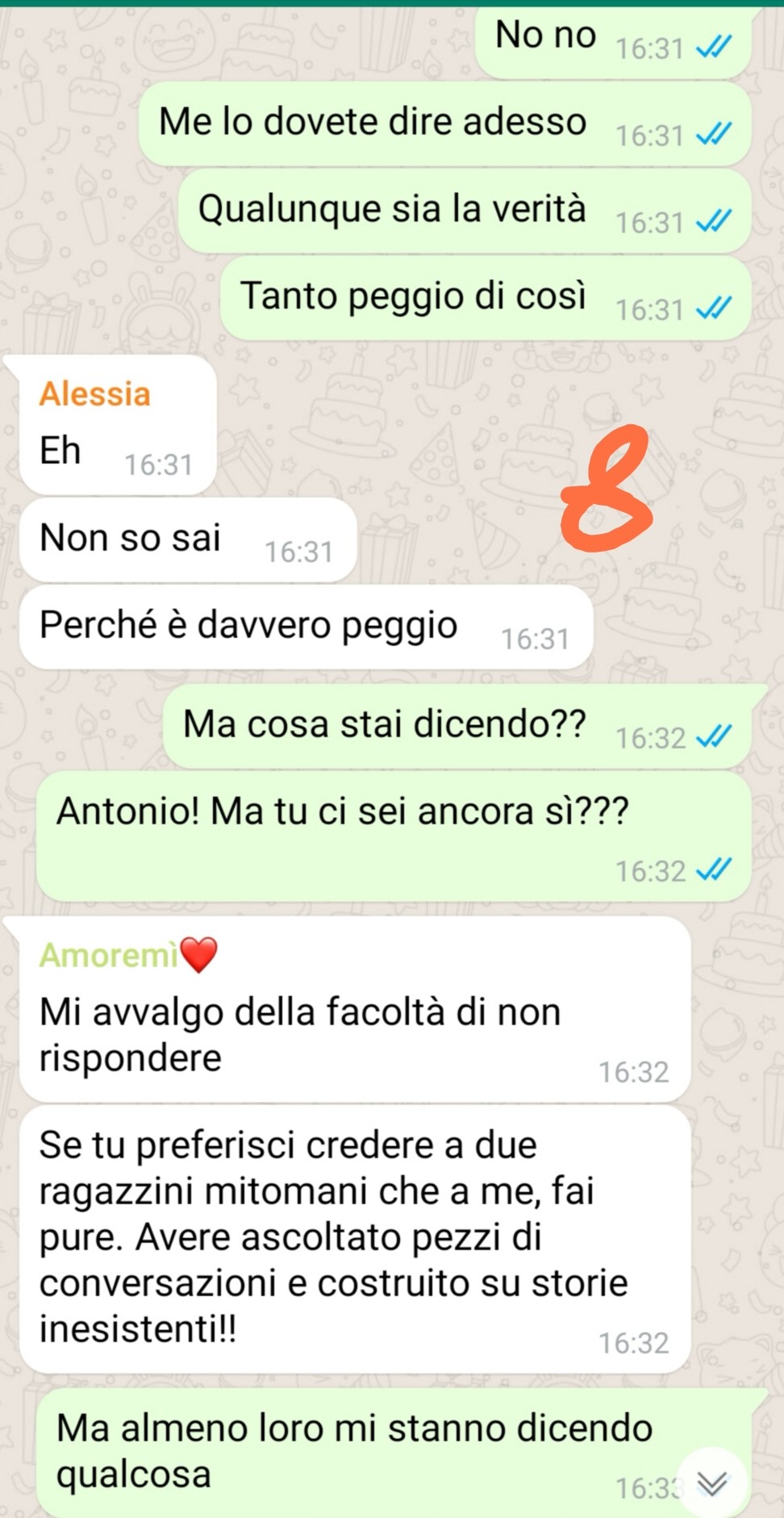Screen dimensions: 784x1518
Task: Click blue ticks on "Me lo dovete dire adesso"
Action: 714,135
